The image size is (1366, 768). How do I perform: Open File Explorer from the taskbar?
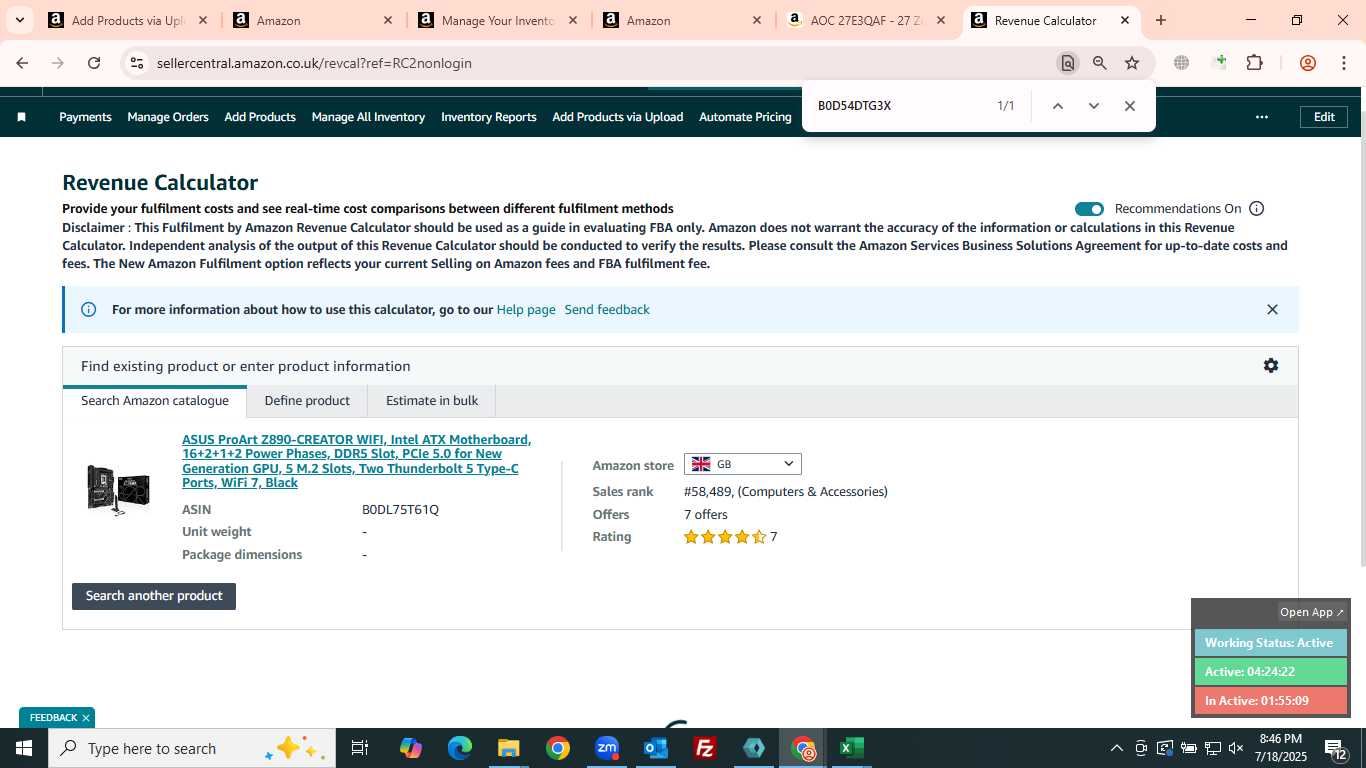509,748
